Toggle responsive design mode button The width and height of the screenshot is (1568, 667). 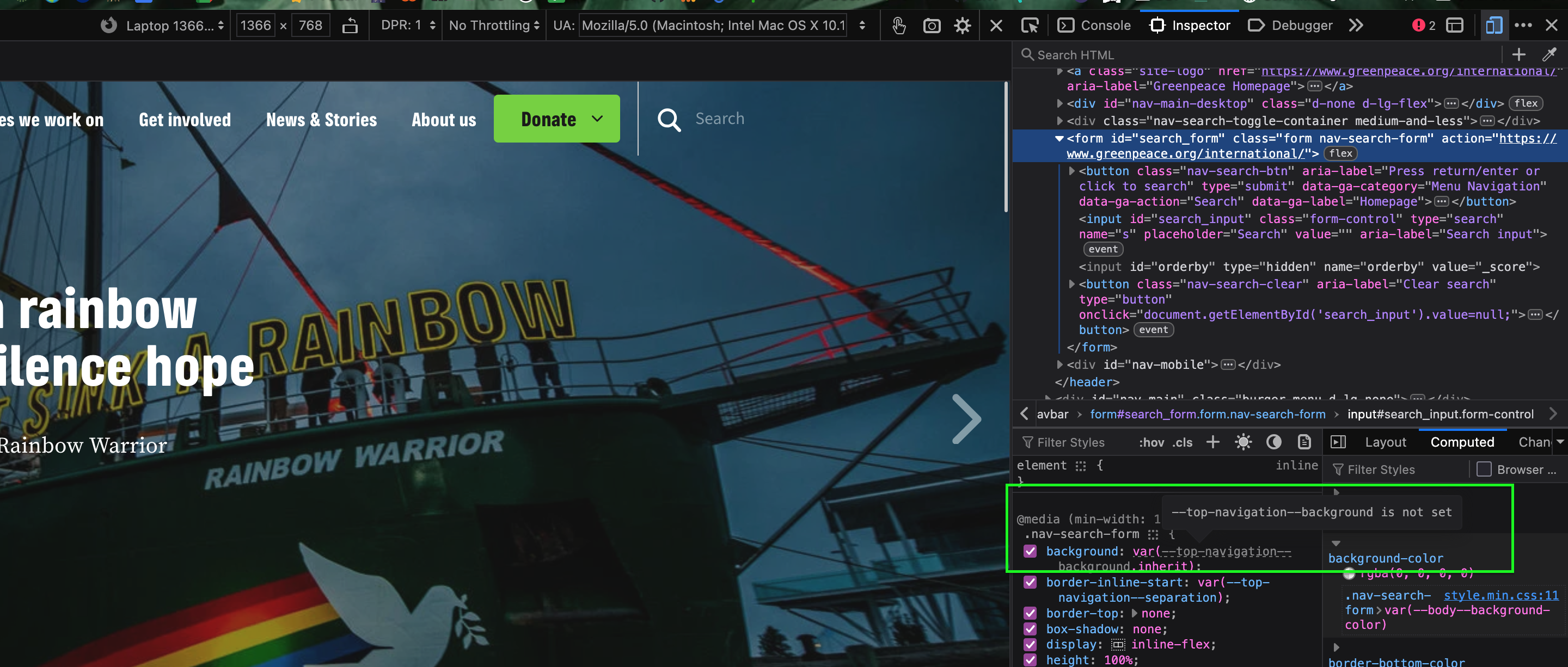(1494, 26)
